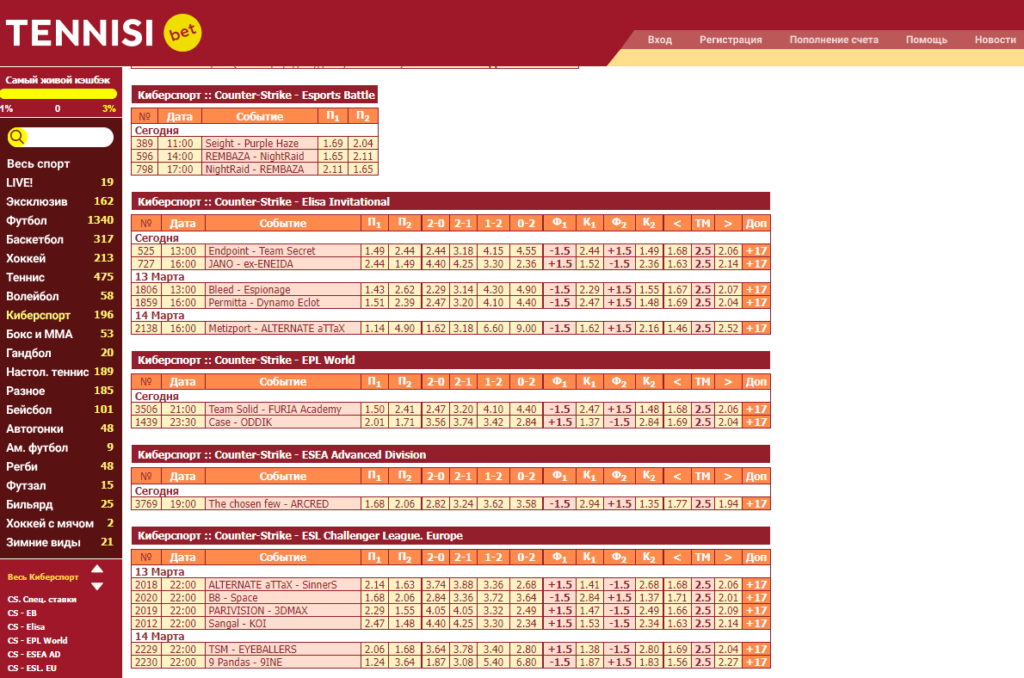Expand +17 extras for Endpoint - Team Secret

pyautogui.click(x=756, y=251)
